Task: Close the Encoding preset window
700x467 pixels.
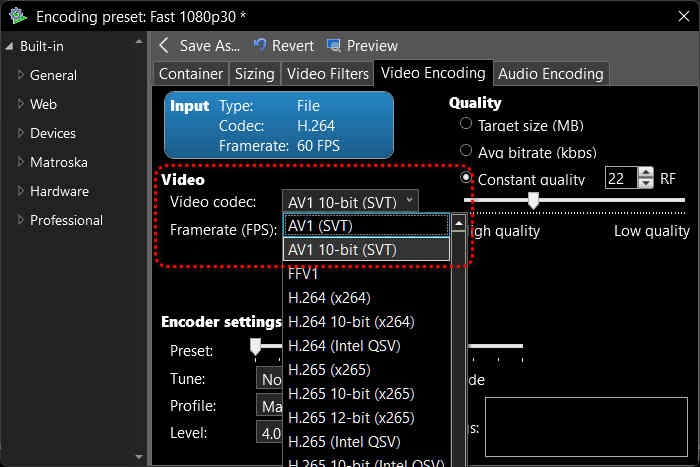Action: click(683, 17)
